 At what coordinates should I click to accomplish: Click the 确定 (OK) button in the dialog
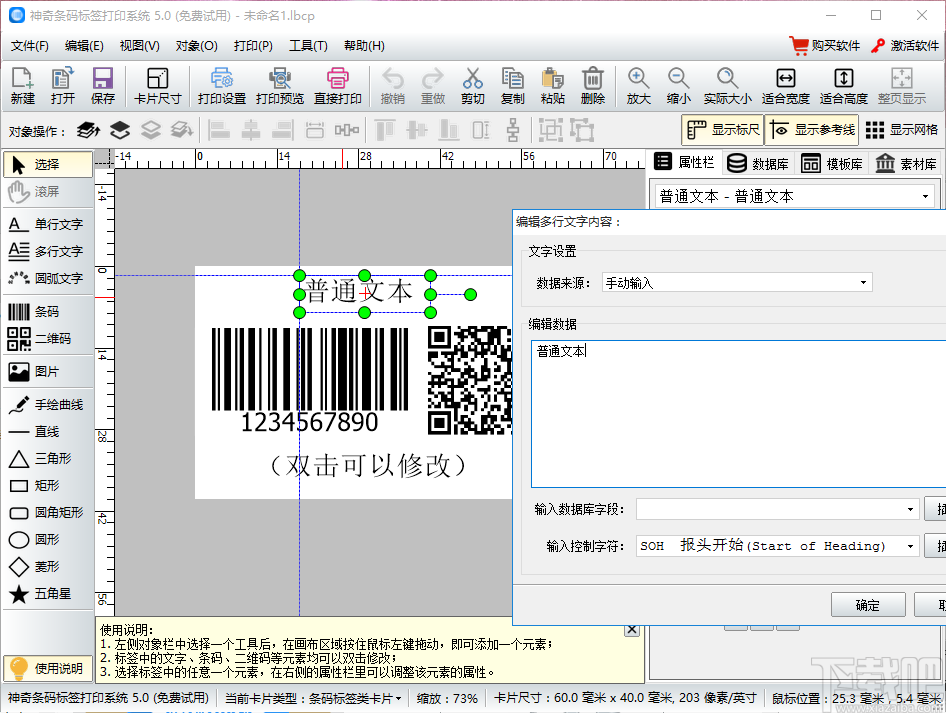867,605
